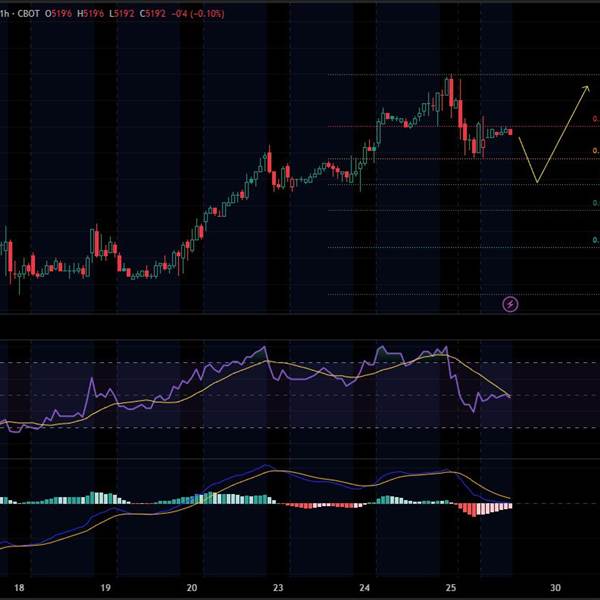Click date label 25 on the time axis
This screenshot has width=600, height=600.
click(x=451, y=587)
